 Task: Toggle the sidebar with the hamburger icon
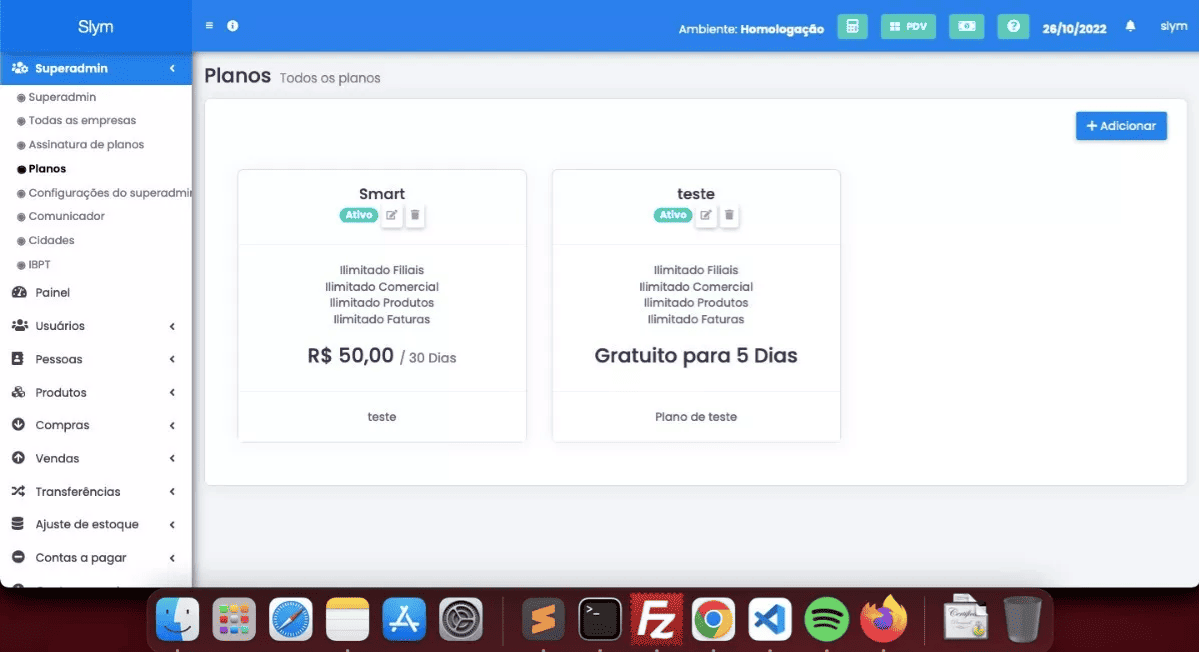pyautogui.click(x=208, y=25)
